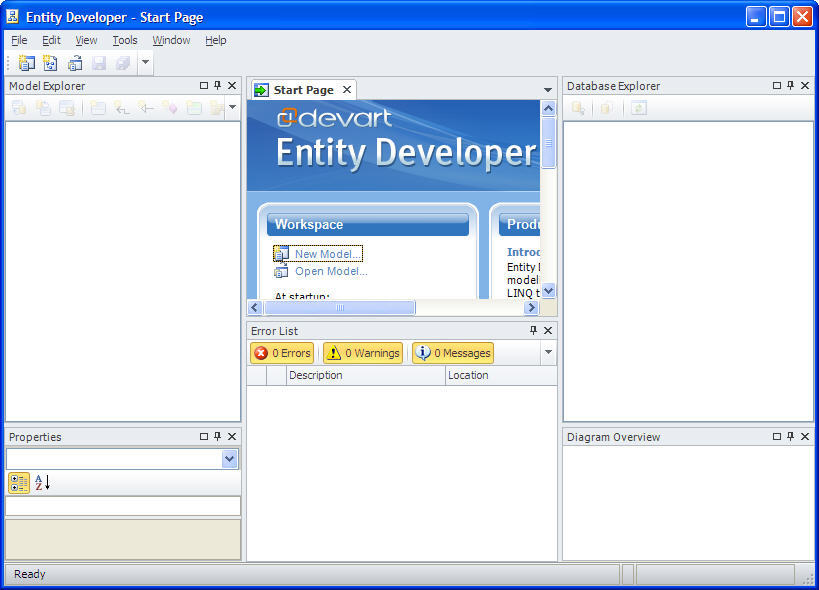This screenshot has width=819, height=590.
Task: Close the Model Explorer panel
Action: pos(232,86)
